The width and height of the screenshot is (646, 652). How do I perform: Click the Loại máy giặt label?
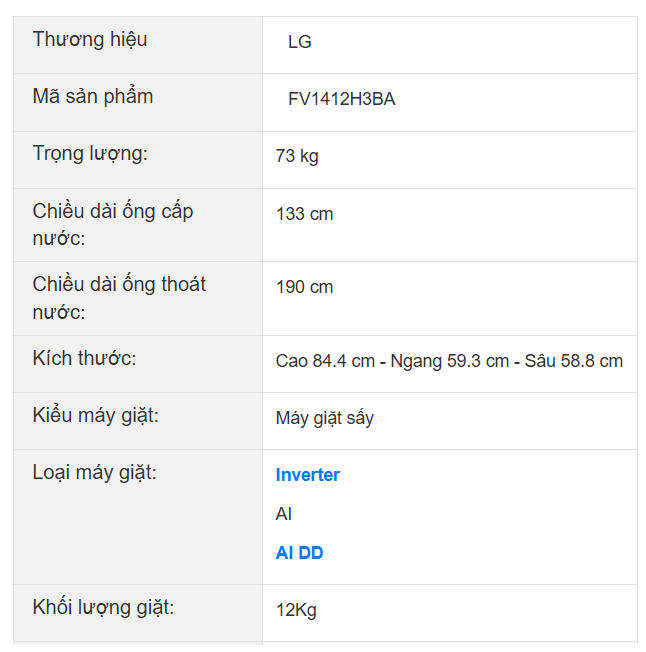pos(94,473)
